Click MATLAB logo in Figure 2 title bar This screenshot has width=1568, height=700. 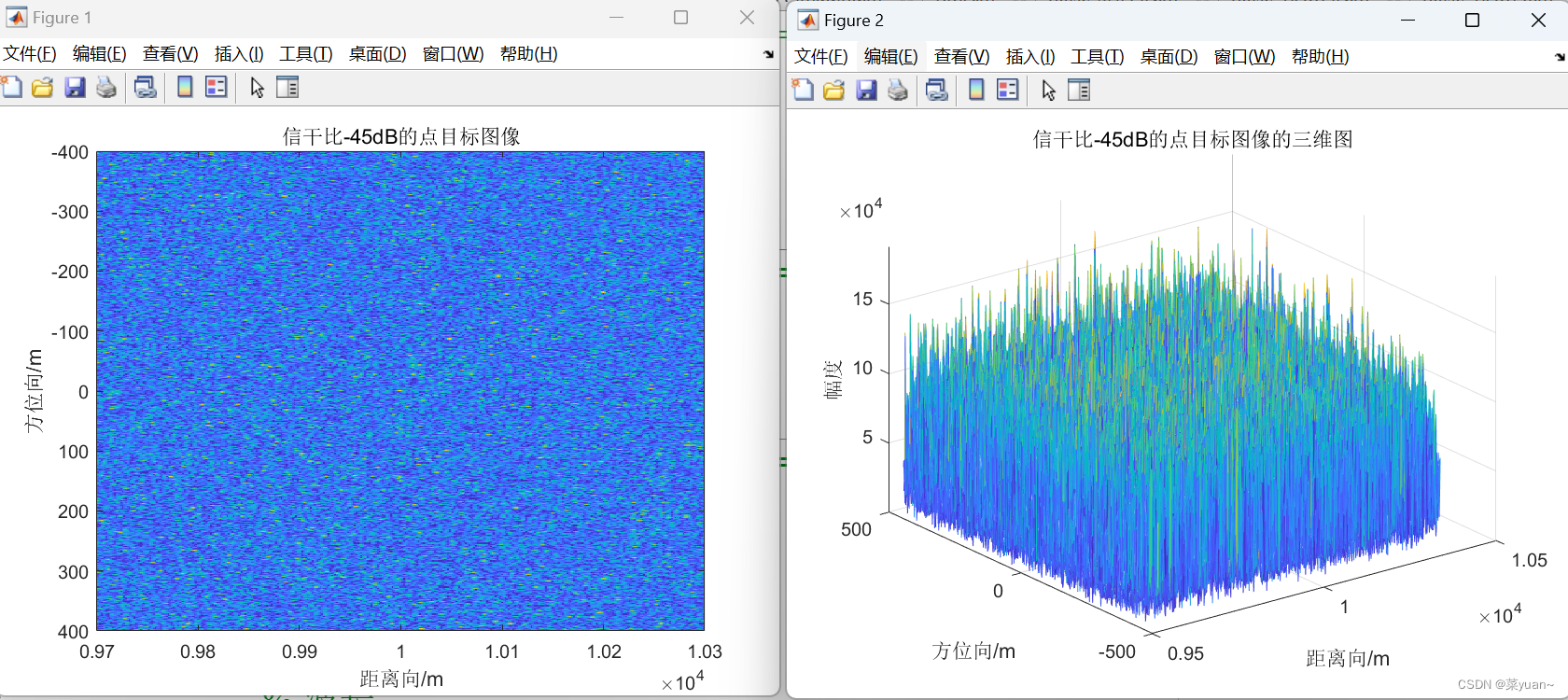808,21
